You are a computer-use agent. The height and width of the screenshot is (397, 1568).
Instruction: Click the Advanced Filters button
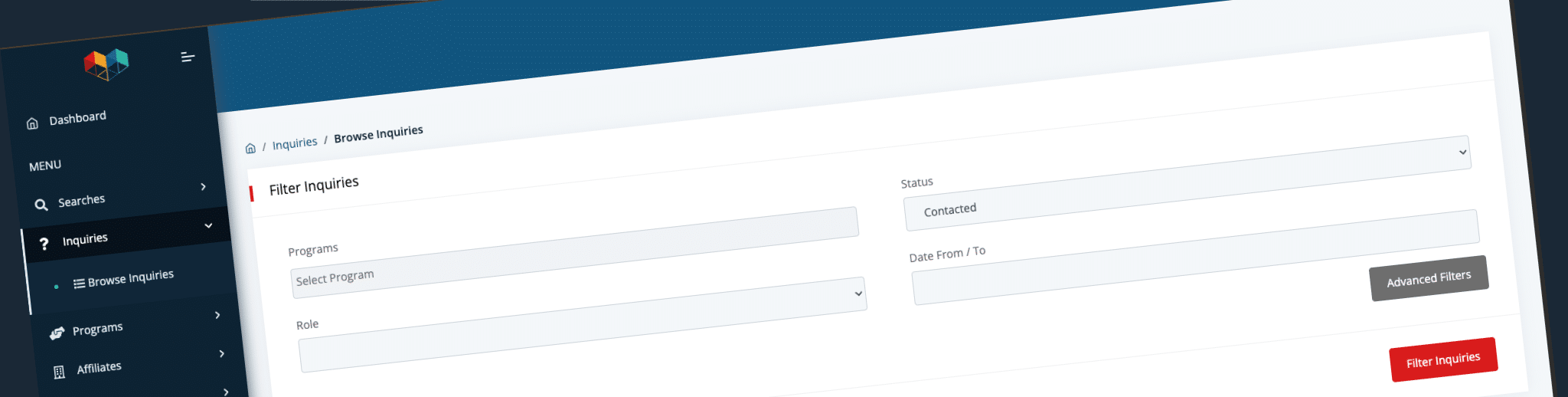coord(1429,278)
